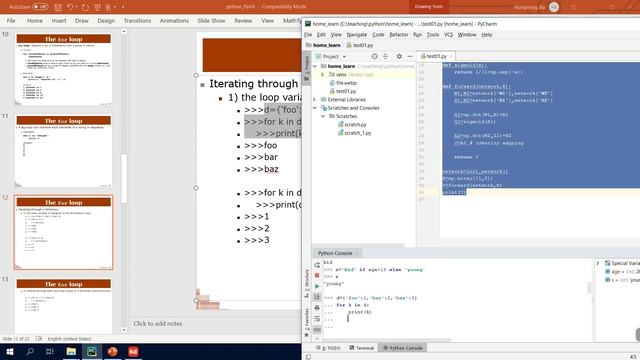Undo the last action in PowerPoint
This screenshot has width=640, height=360.
tap(70, 7)
